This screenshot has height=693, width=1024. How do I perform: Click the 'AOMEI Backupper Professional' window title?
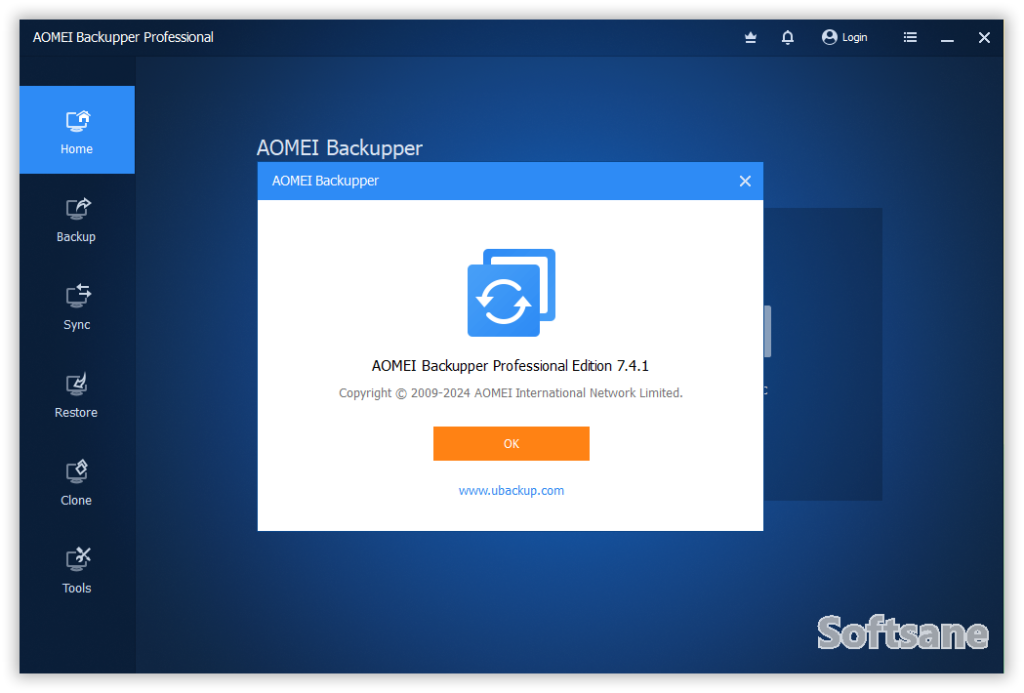(123, 37)
